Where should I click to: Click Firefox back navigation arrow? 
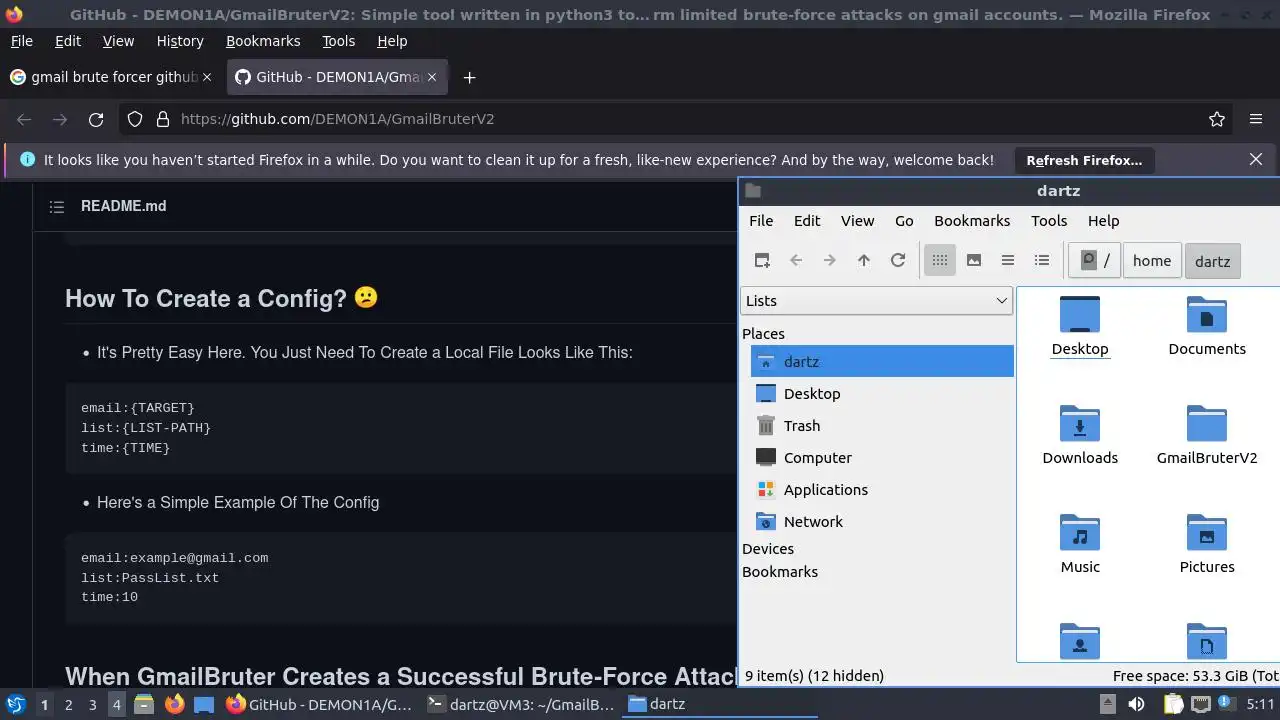[x=24, y=119]
